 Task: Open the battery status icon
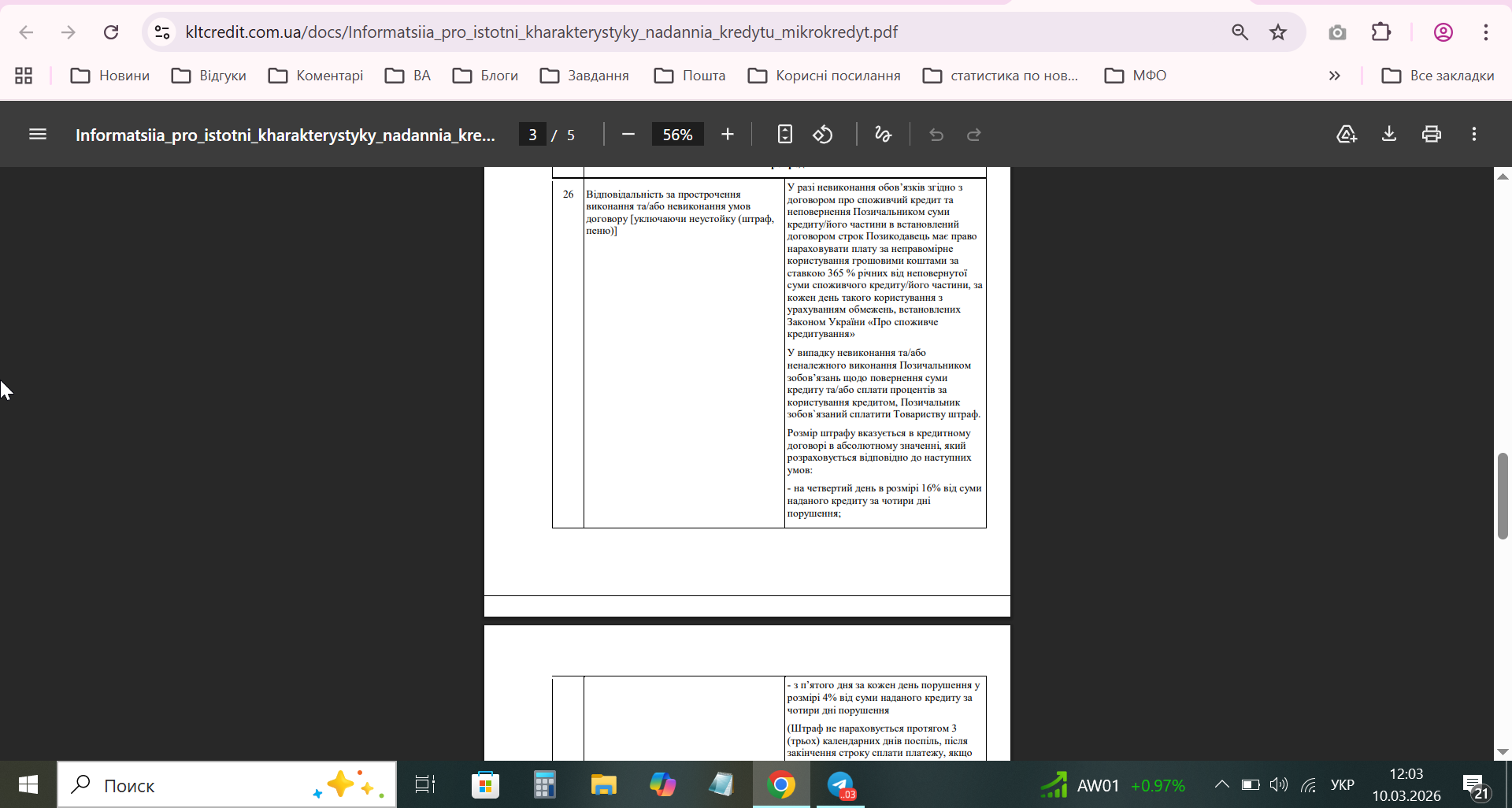[1251, 784]
